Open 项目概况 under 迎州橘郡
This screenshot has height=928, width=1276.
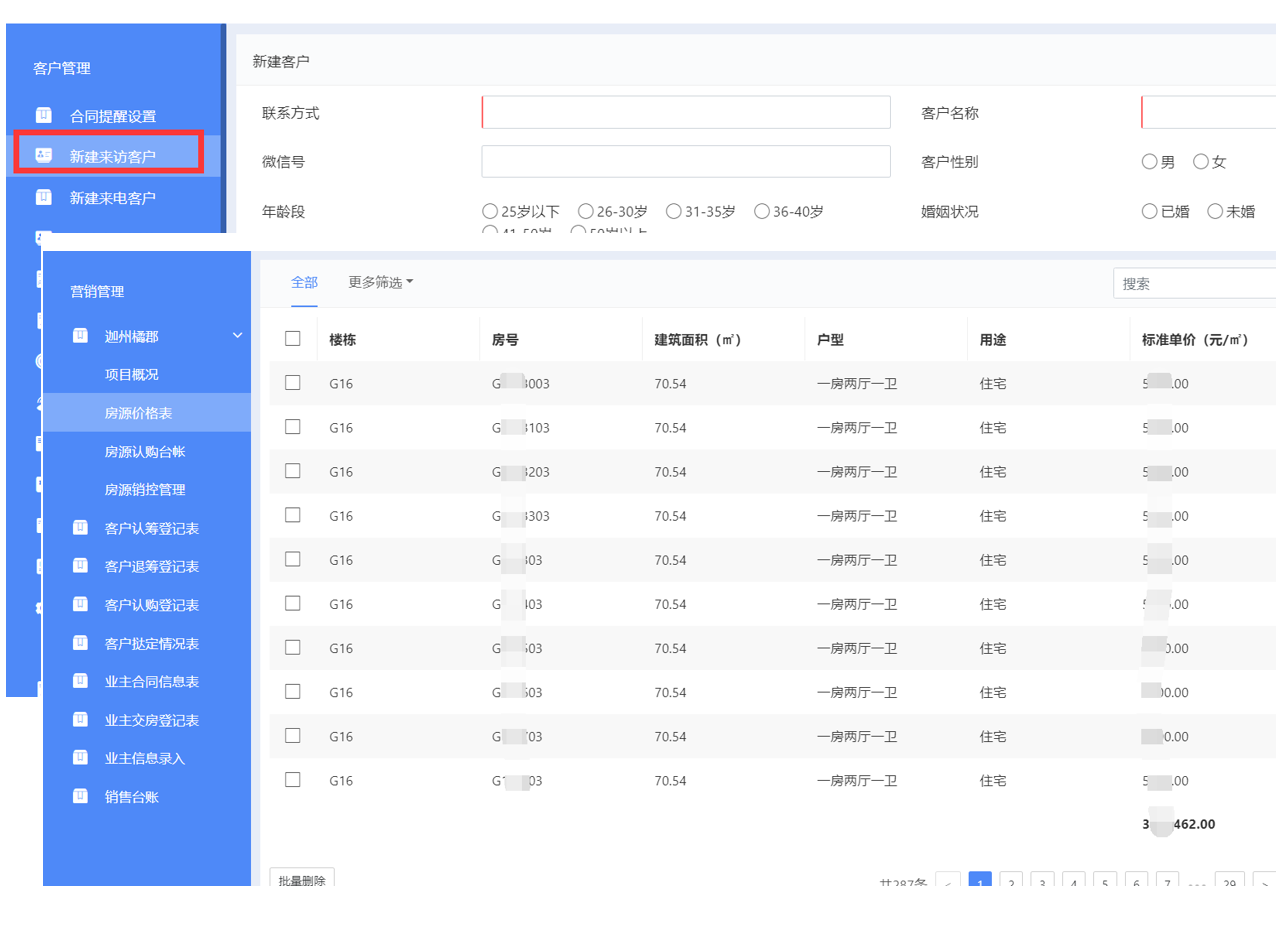[x=132, y=375]
